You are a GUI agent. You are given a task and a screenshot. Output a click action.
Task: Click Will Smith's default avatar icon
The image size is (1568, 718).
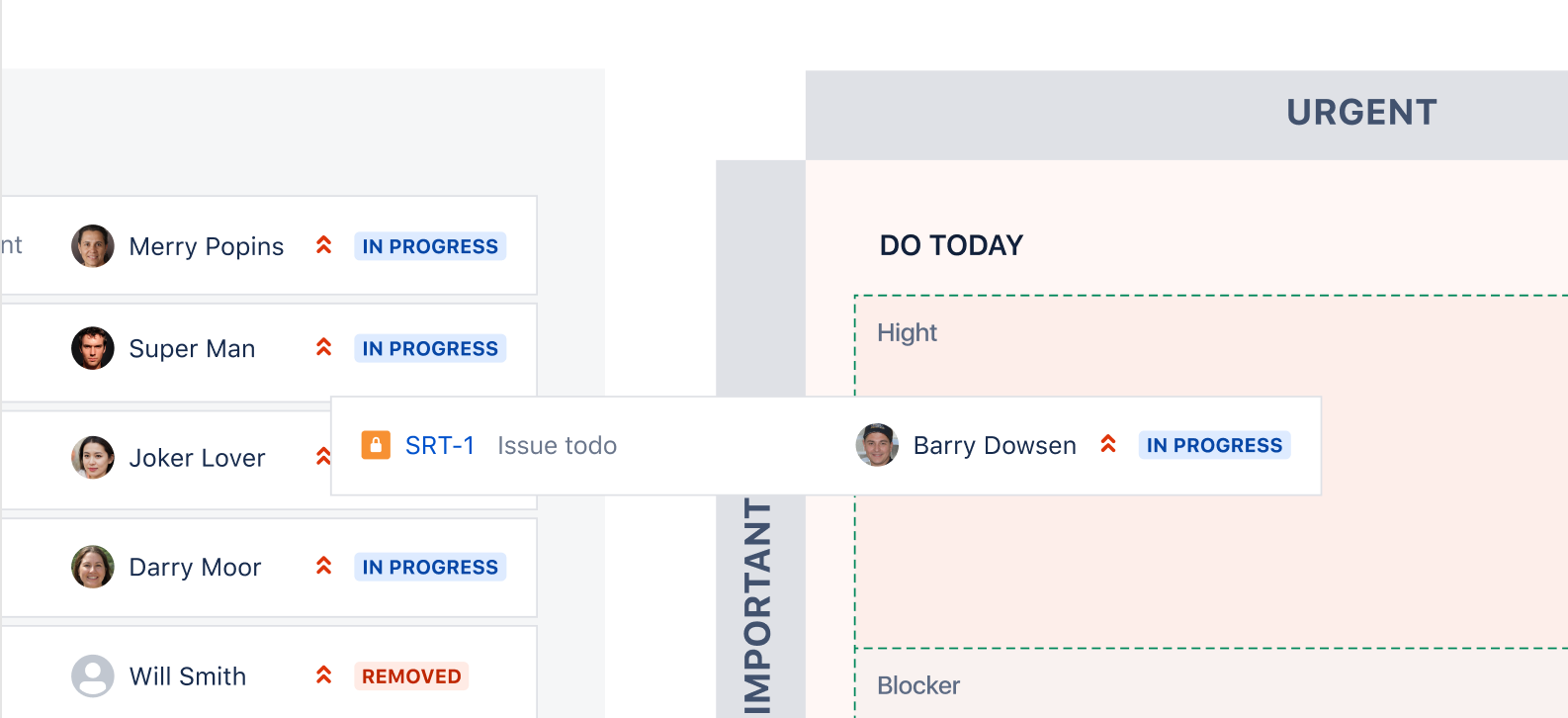[x=93, y=676]
